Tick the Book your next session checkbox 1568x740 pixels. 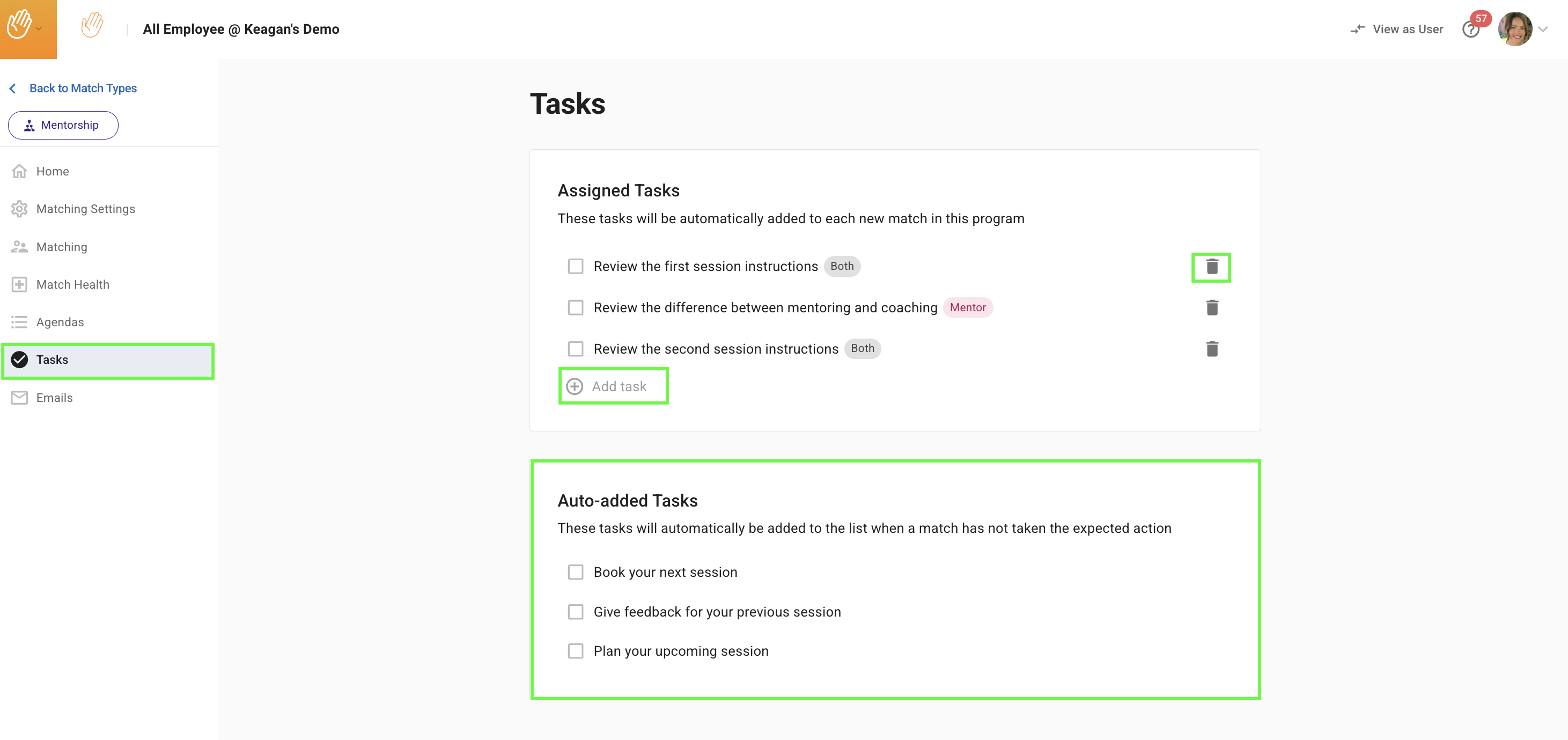click(575, 573)
